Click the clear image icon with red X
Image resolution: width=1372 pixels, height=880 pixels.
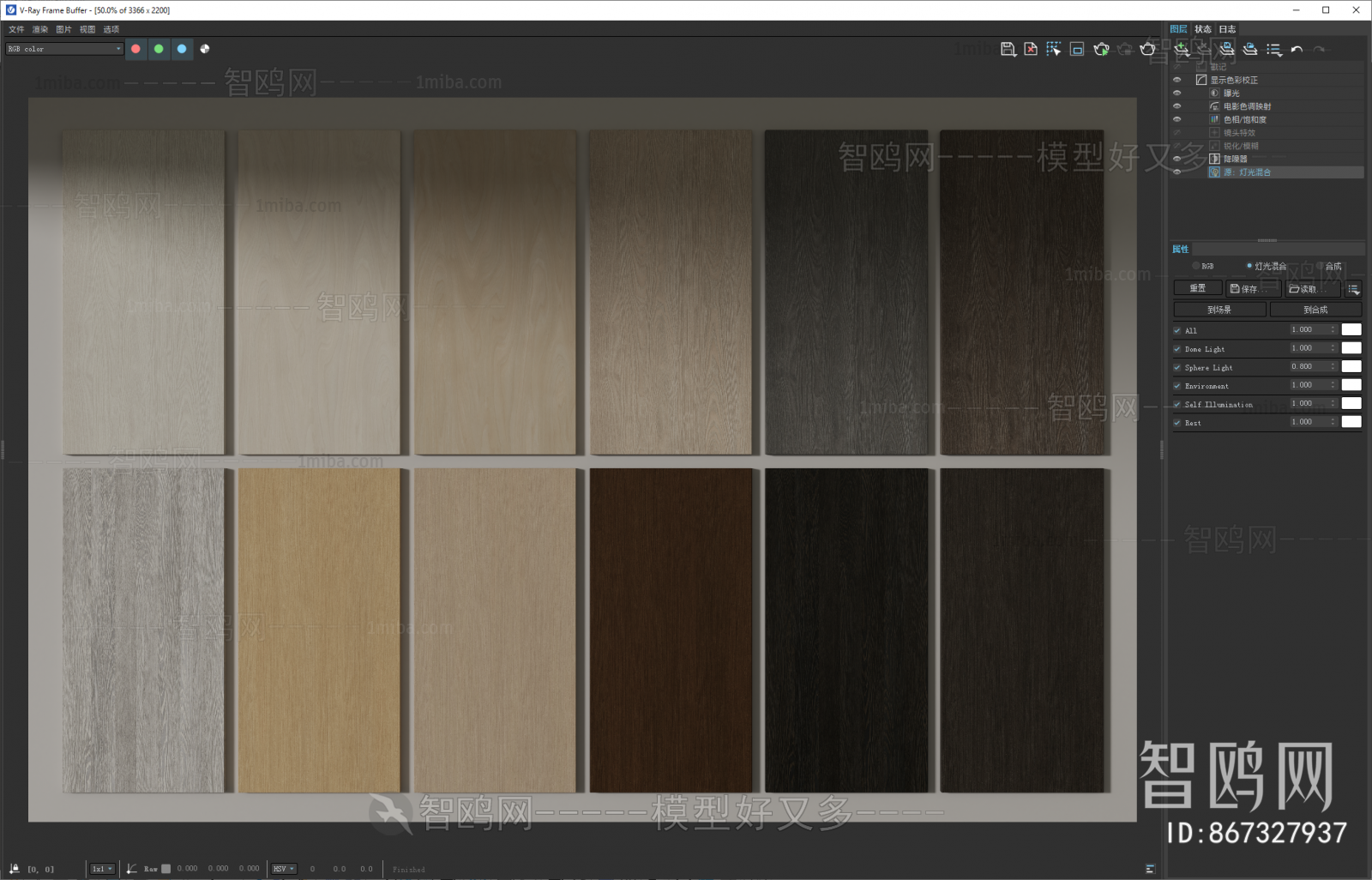point(1031,49)
